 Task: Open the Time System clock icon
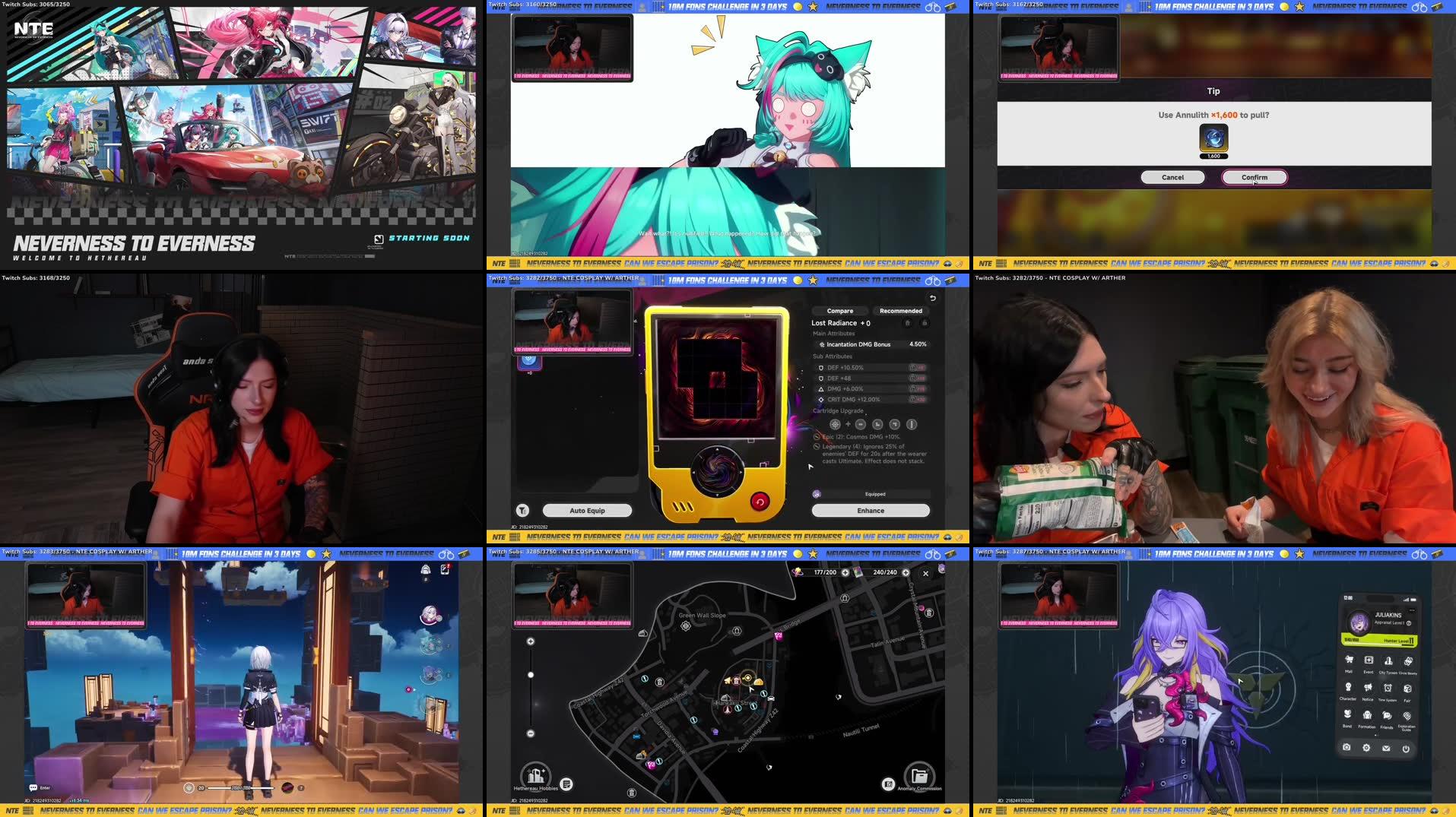pyautogui.click(x=1388, y=688)
